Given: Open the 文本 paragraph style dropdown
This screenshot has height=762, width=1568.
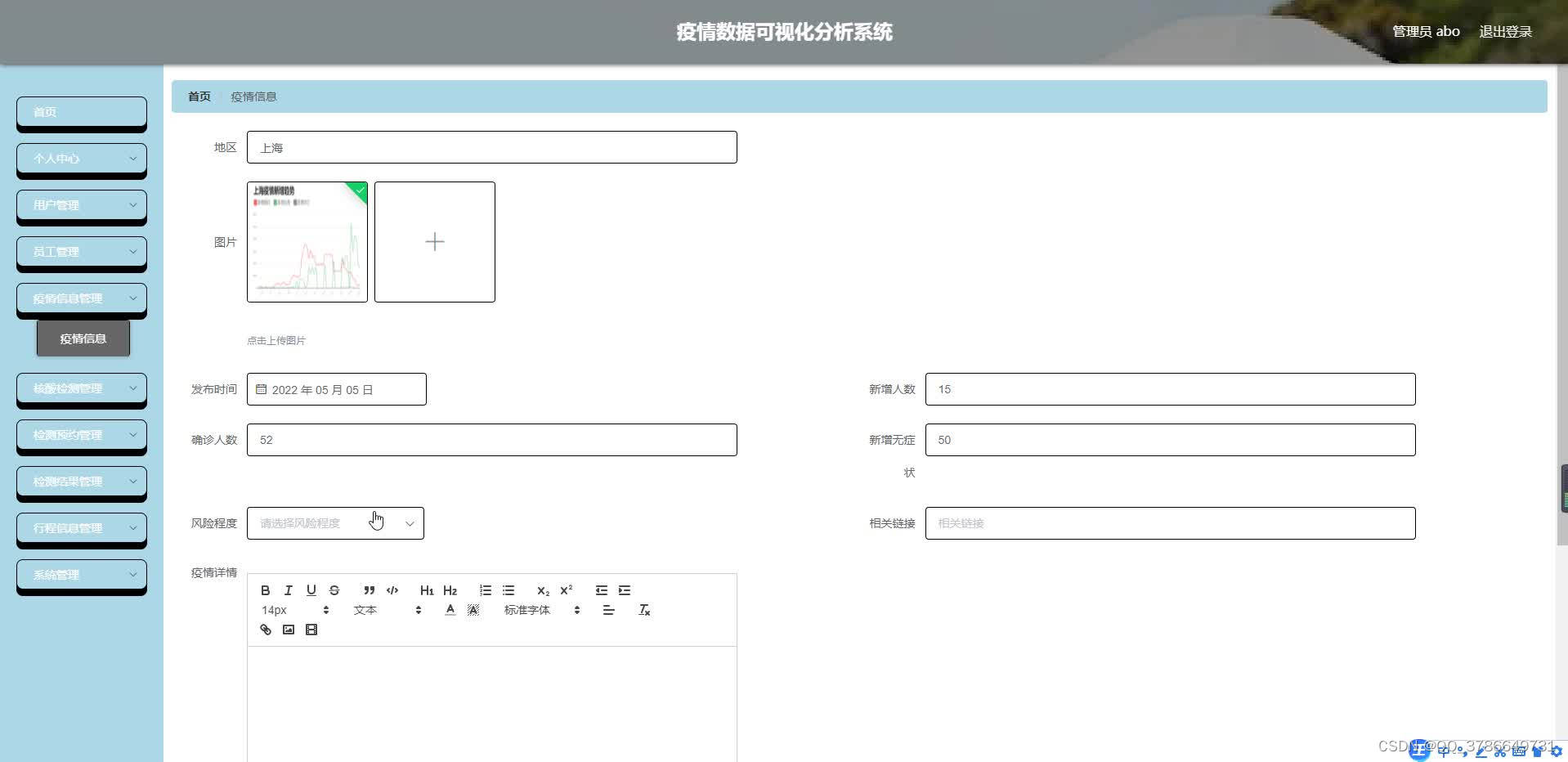Looking at the screenshot, I should [x=387, y=610].
